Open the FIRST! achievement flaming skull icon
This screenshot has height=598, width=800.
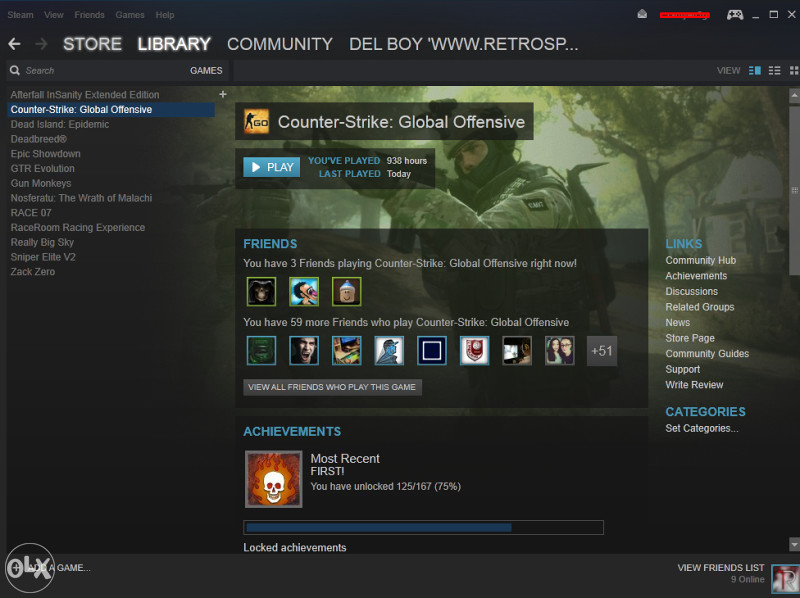(274, 479)
